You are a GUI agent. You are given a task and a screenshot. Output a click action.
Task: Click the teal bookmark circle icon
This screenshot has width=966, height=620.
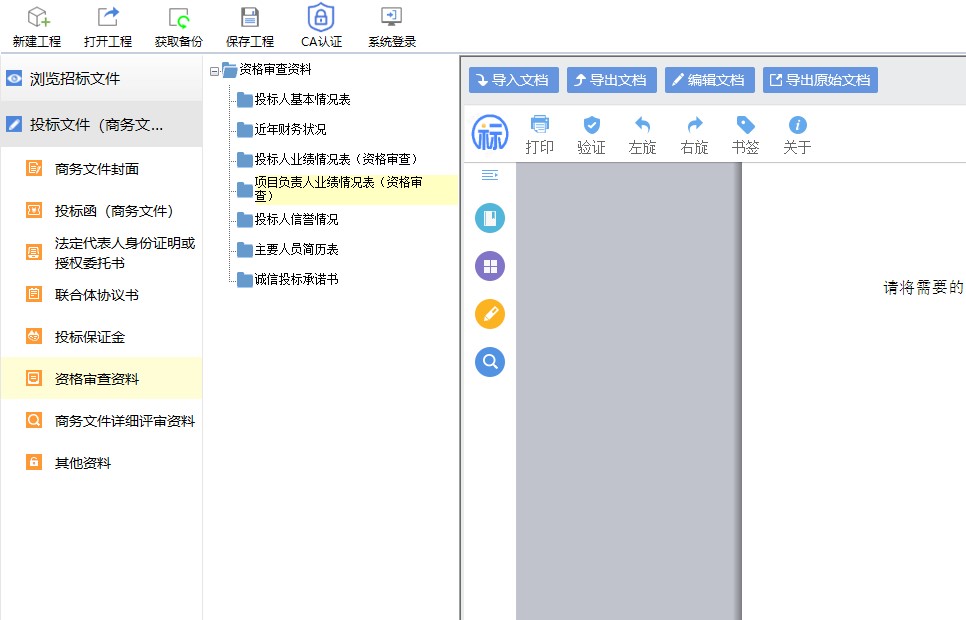490,218
